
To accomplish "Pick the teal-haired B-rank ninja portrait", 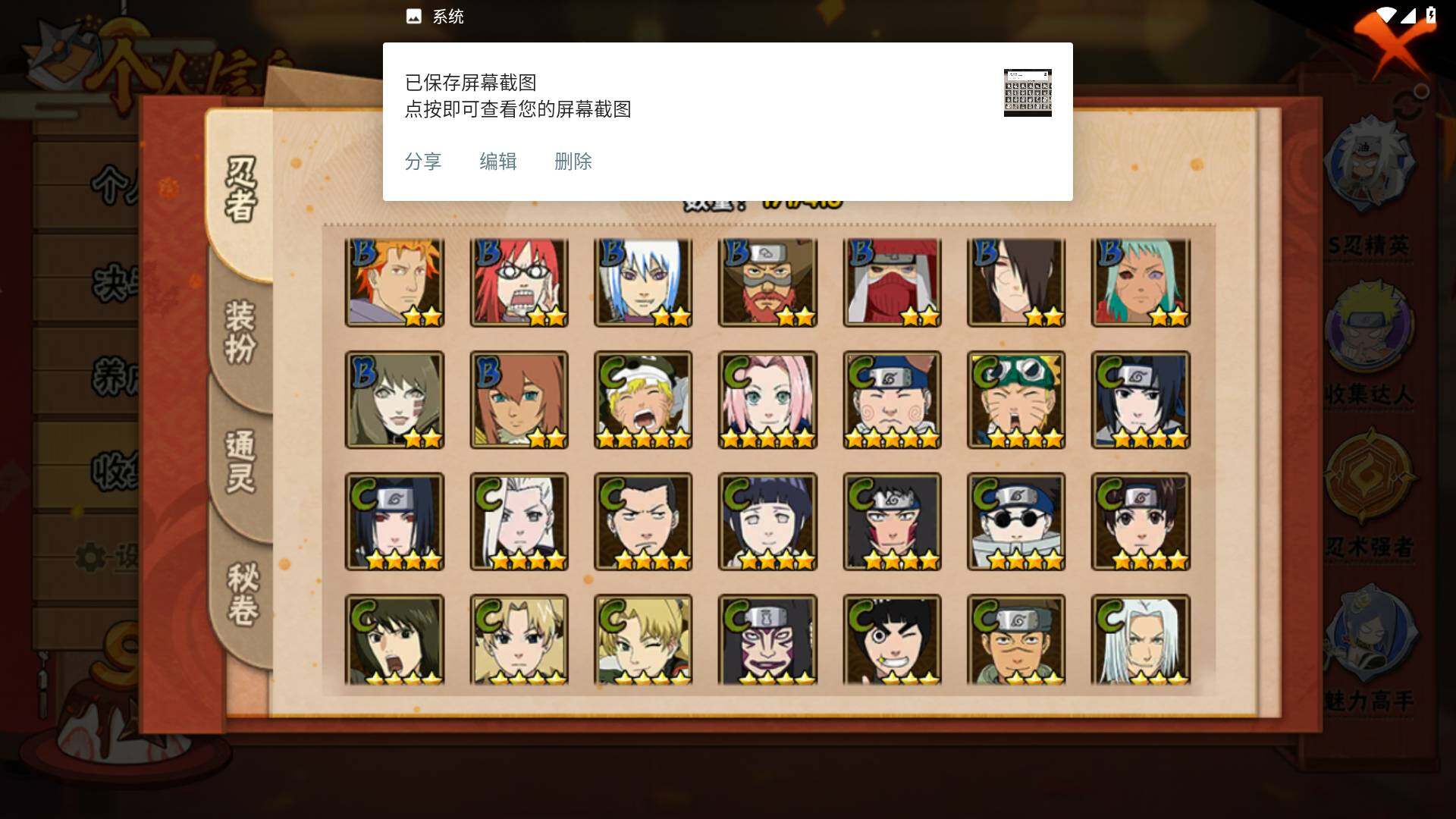I will point(1141,282).
